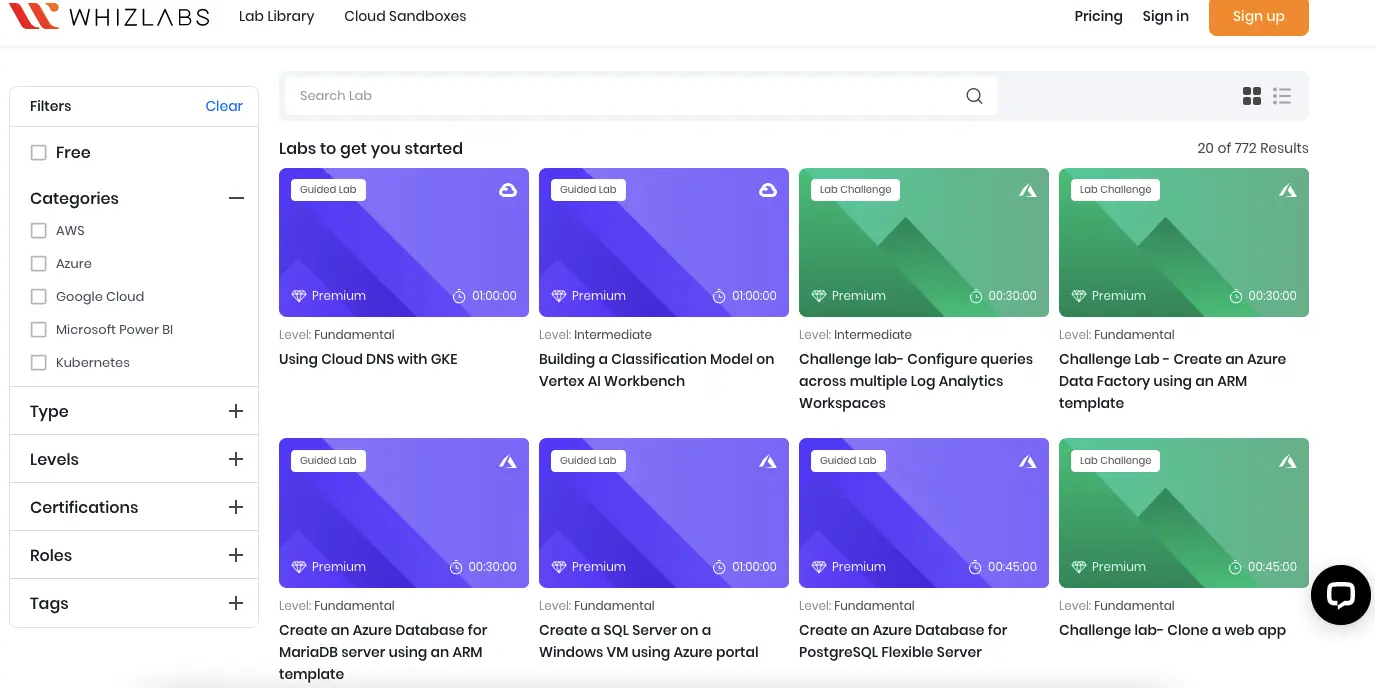The width and height of the screenshot is (1375, 688).
Task: Clear all filters
Action: [x=224, y=106]
